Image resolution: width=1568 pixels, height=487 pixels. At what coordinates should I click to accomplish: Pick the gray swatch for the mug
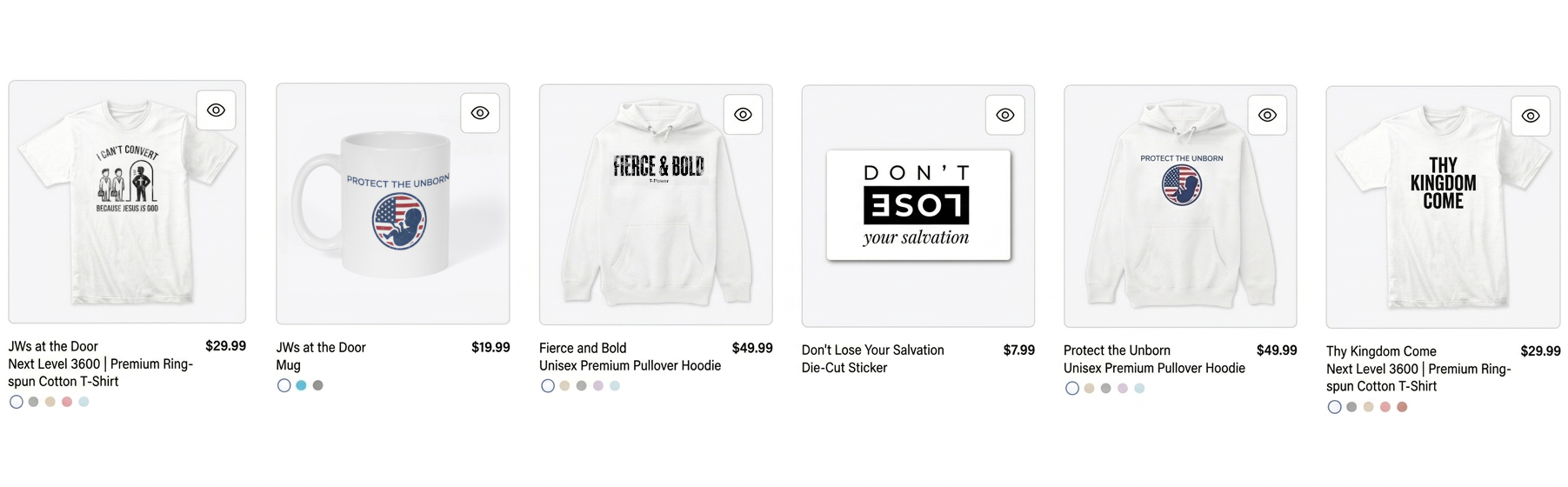(x=318, y=385)
